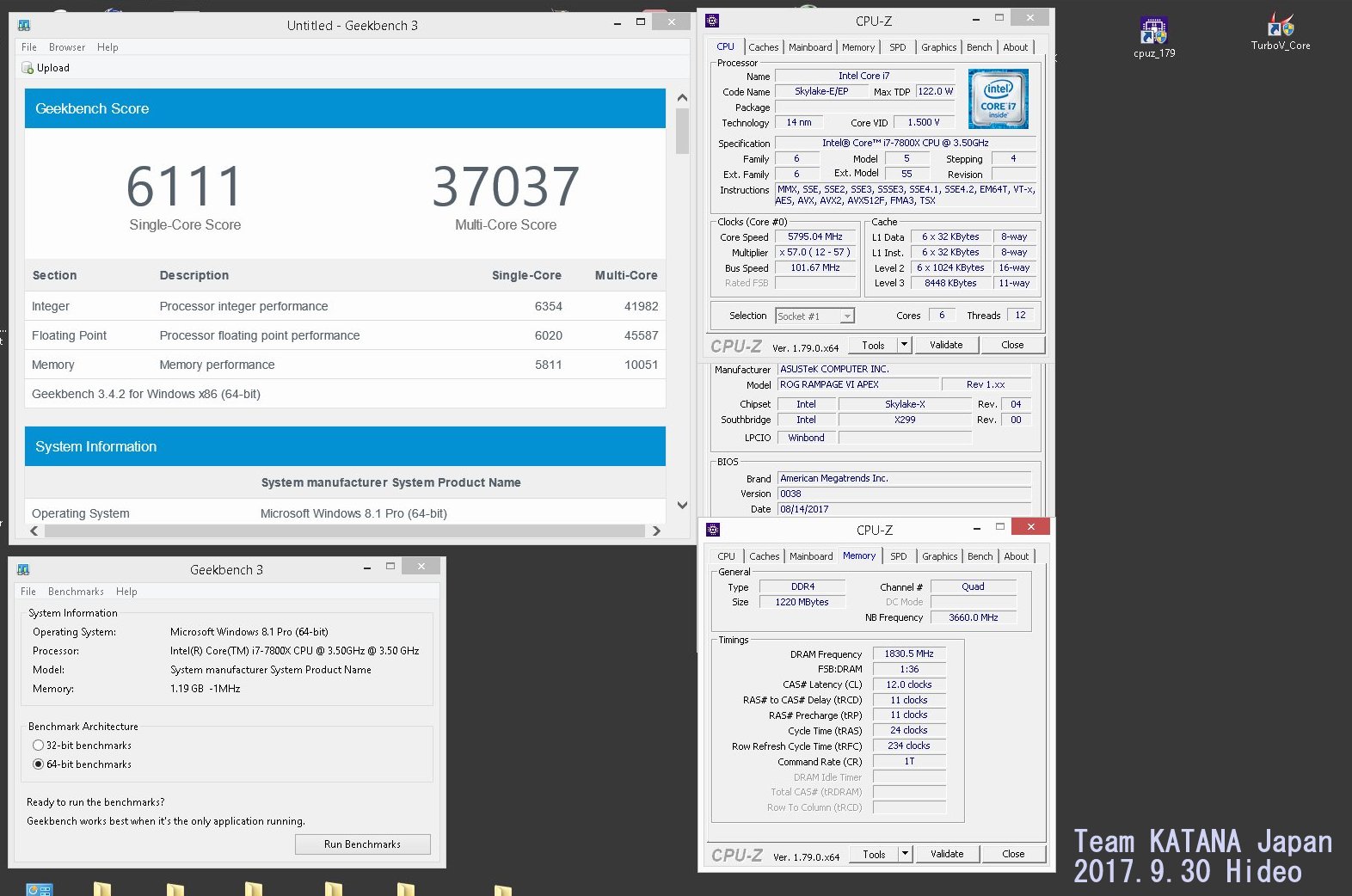Switch to Bench tab in Memory CPU-Z window
The width and height of the screenshot is (1352, 896).
click(980, 556)
